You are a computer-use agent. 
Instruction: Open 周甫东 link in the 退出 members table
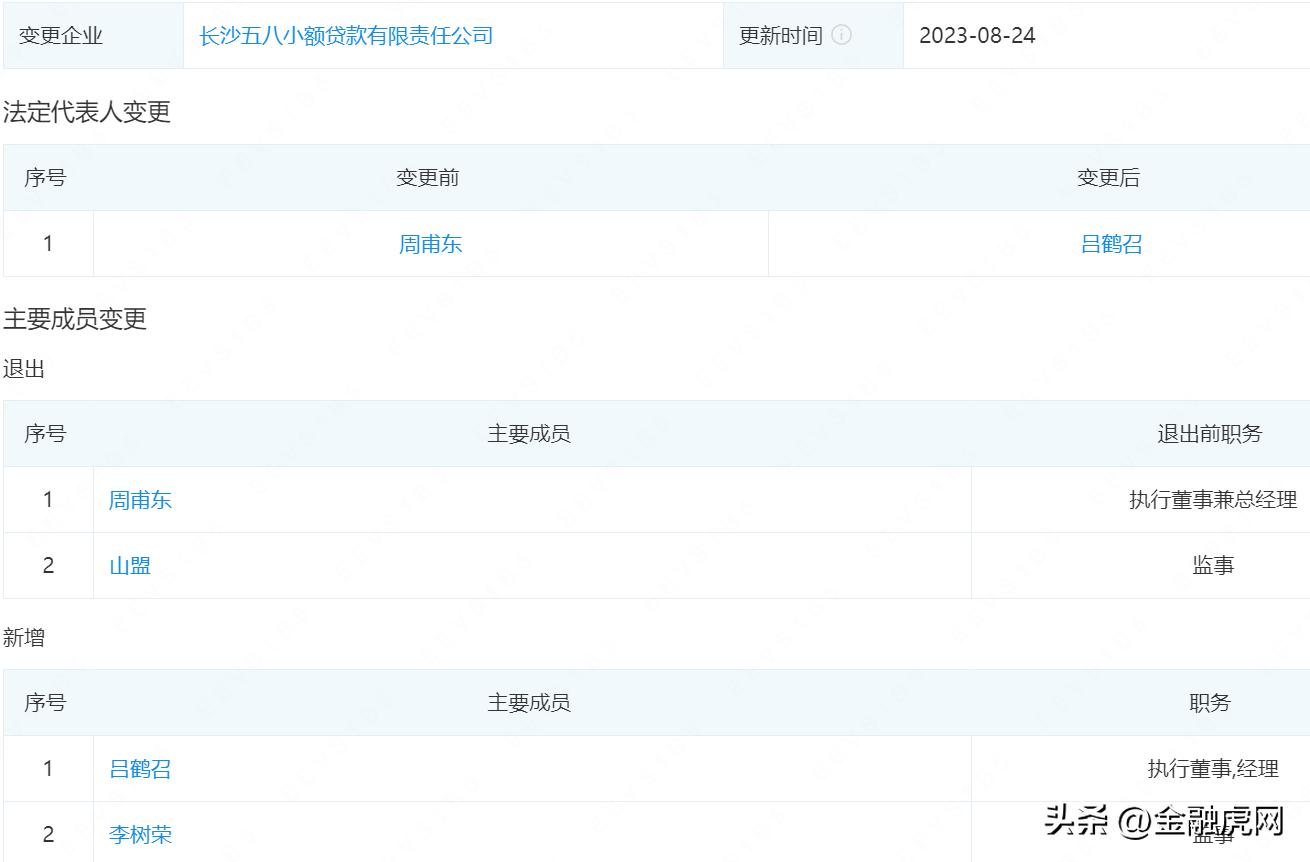click(x=140, y=500)
